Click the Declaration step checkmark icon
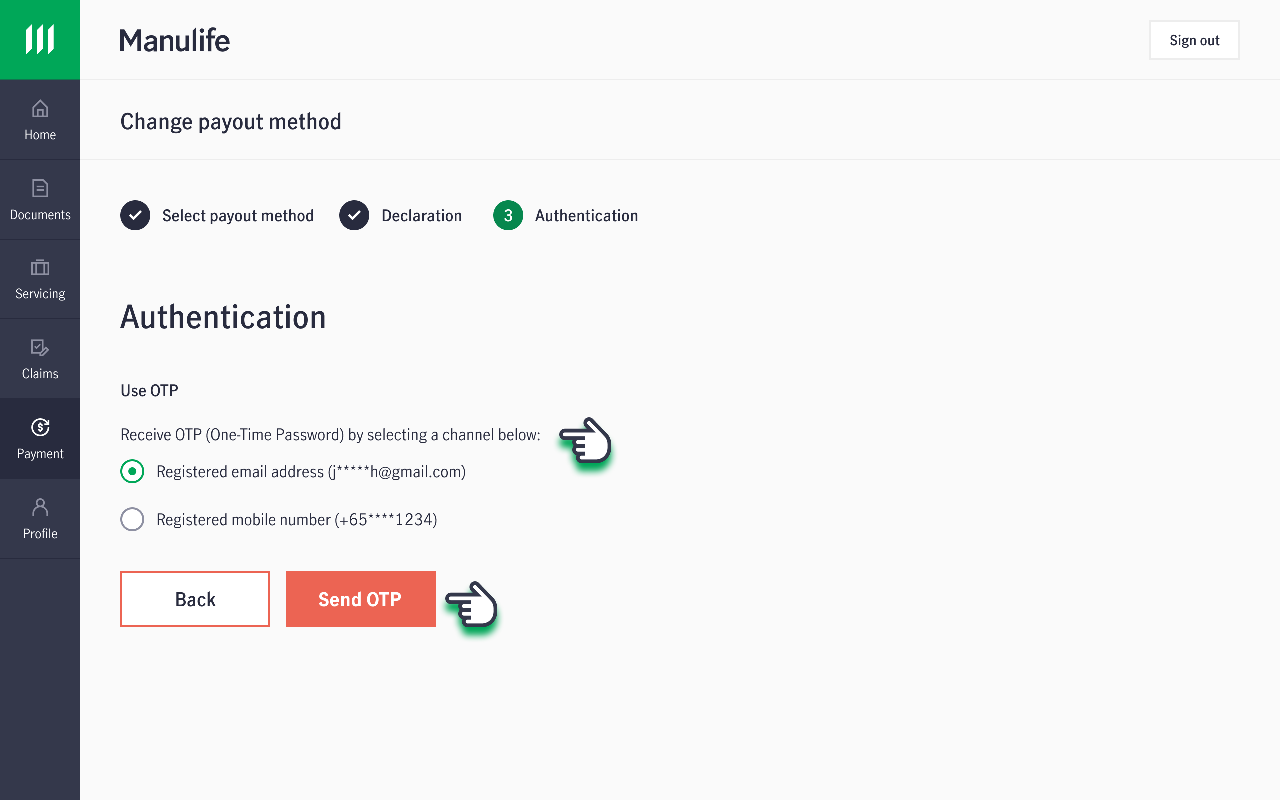The width and height of the screenshot is (1280, 800). pyautogui.click(x=354, y=215)
